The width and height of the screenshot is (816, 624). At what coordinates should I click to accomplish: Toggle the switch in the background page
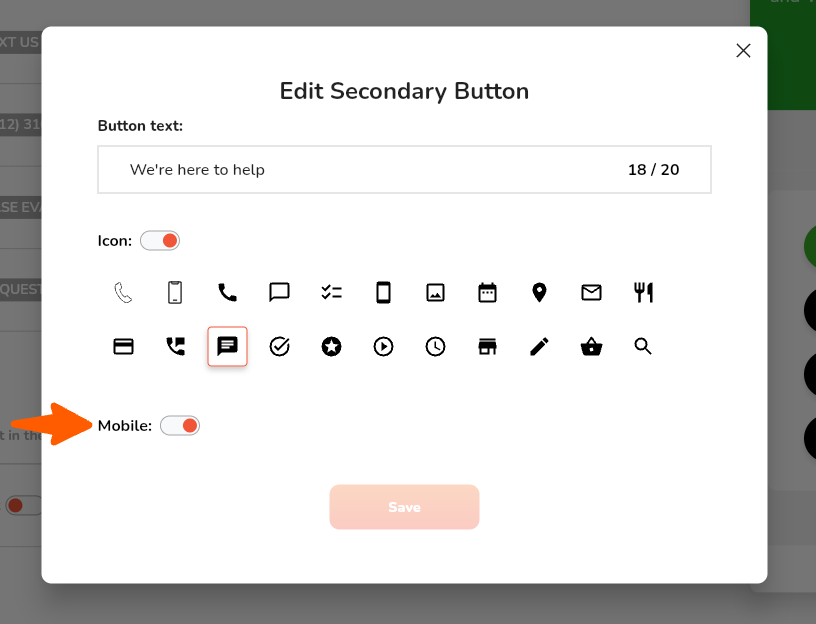23,505
